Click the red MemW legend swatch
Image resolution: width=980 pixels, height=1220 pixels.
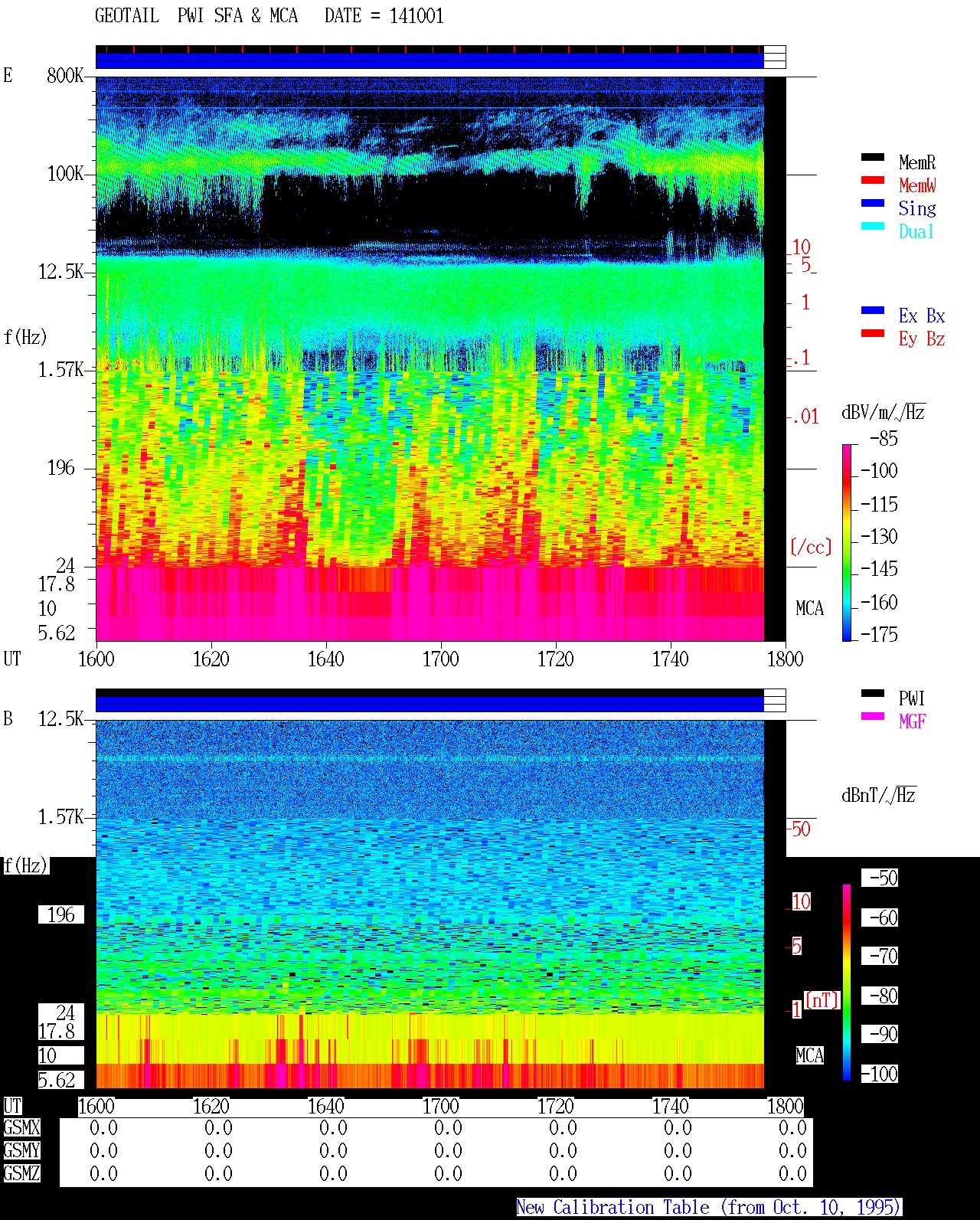pyautogui.click(x=873, y=181)
